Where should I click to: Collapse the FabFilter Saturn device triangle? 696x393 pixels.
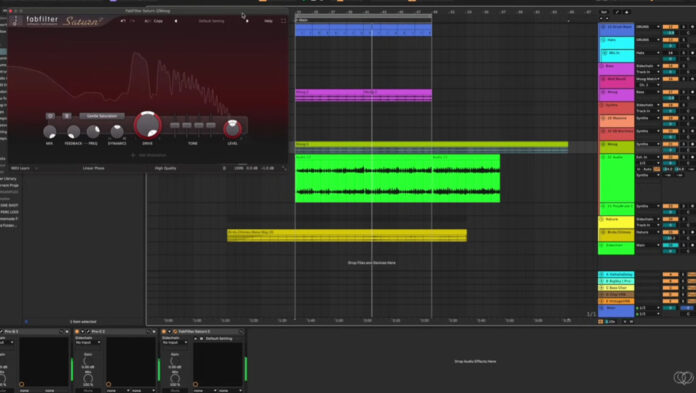click(x=169, y=331)
